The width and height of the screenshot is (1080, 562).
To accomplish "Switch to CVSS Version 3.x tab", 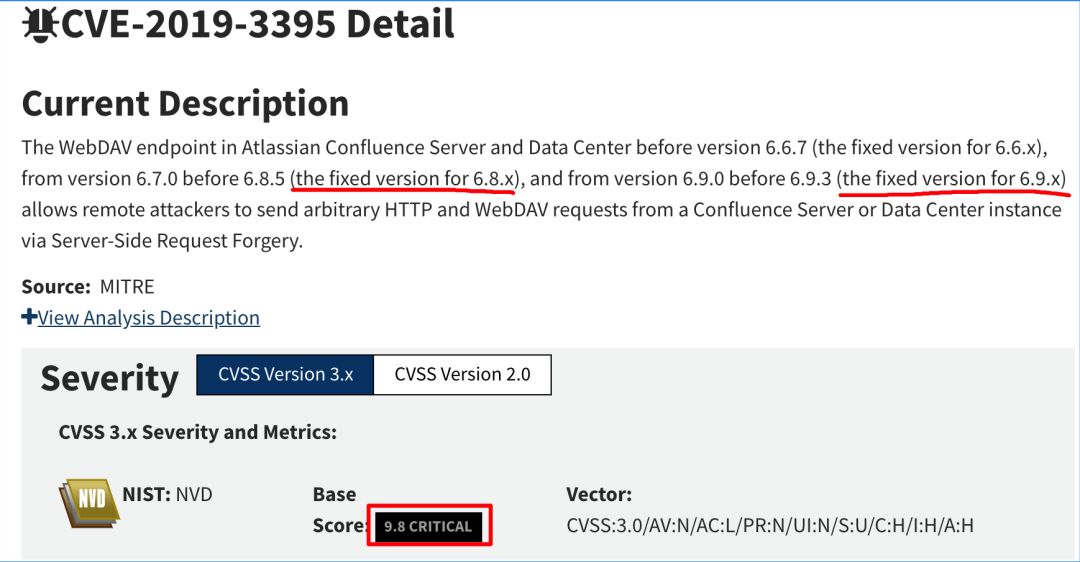I will (285, 375).
